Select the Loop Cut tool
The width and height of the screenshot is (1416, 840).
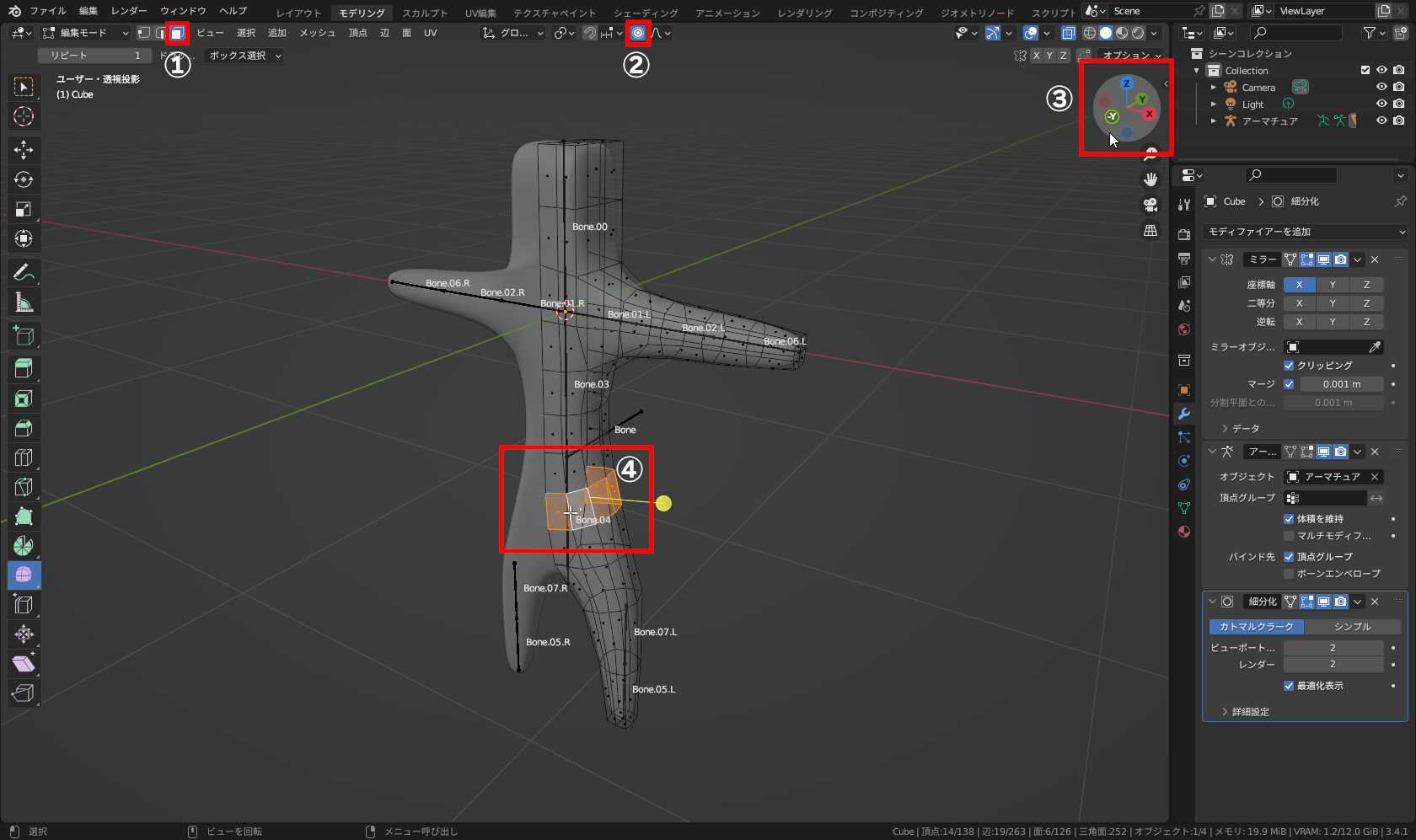click(24, 457)
